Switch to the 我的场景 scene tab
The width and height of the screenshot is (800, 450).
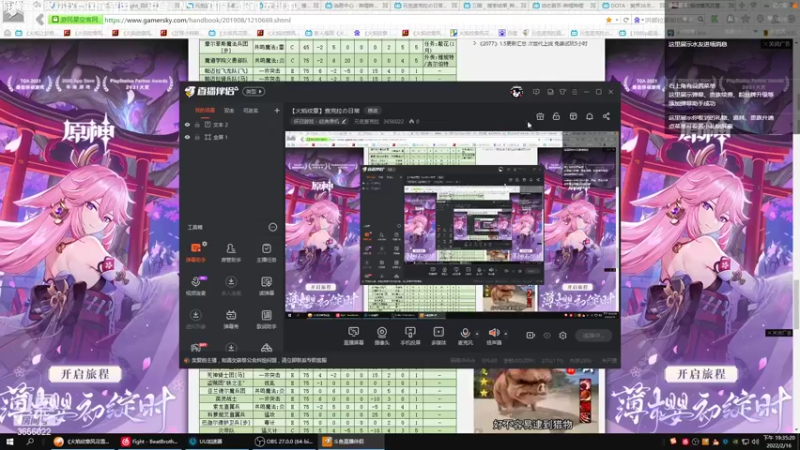[x=205, y=110]
